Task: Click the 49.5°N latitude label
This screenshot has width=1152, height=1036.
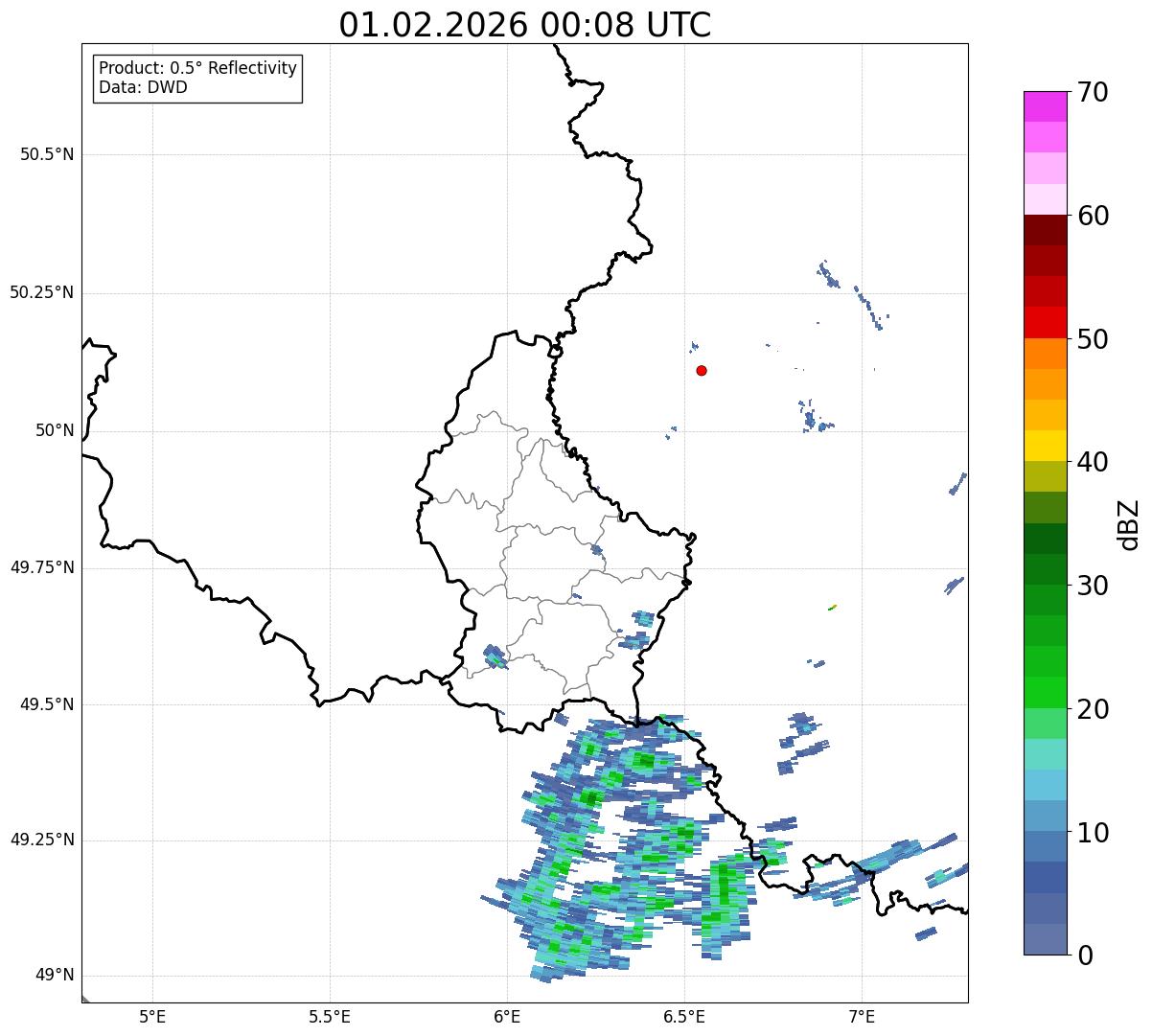Action: (x=47, y=704)
